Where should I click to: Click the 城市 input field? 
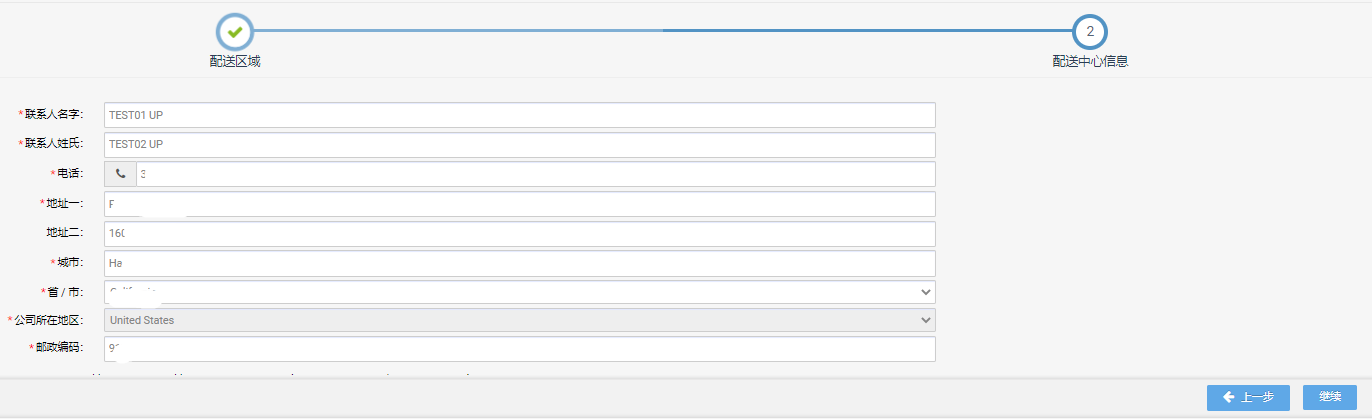[520, 263]
